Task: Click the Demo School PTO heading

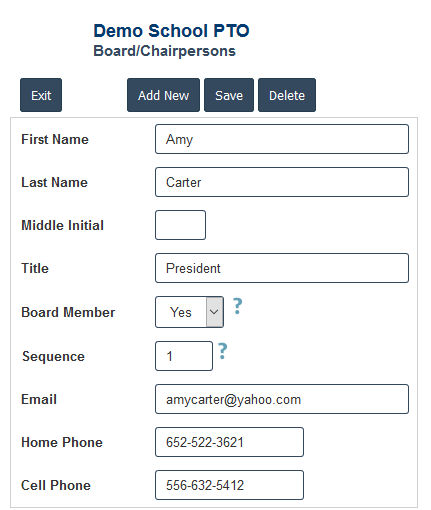Action: (x=171, y=31)
